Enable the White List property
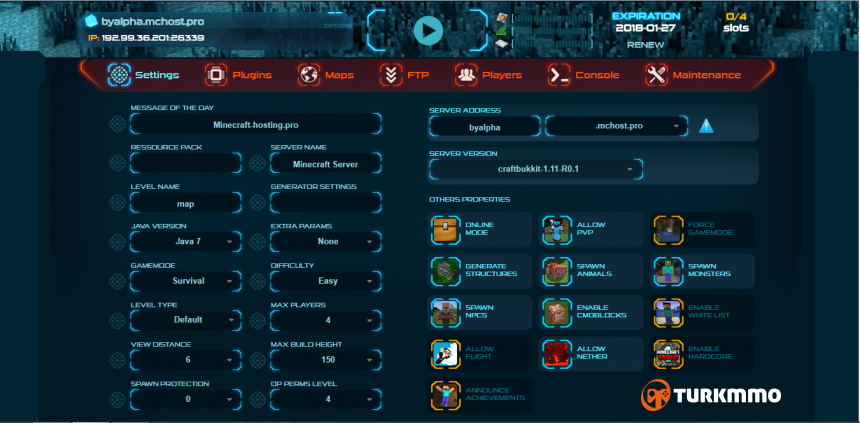The height and width of the screenshot is (423, 860). coord(703,312)
